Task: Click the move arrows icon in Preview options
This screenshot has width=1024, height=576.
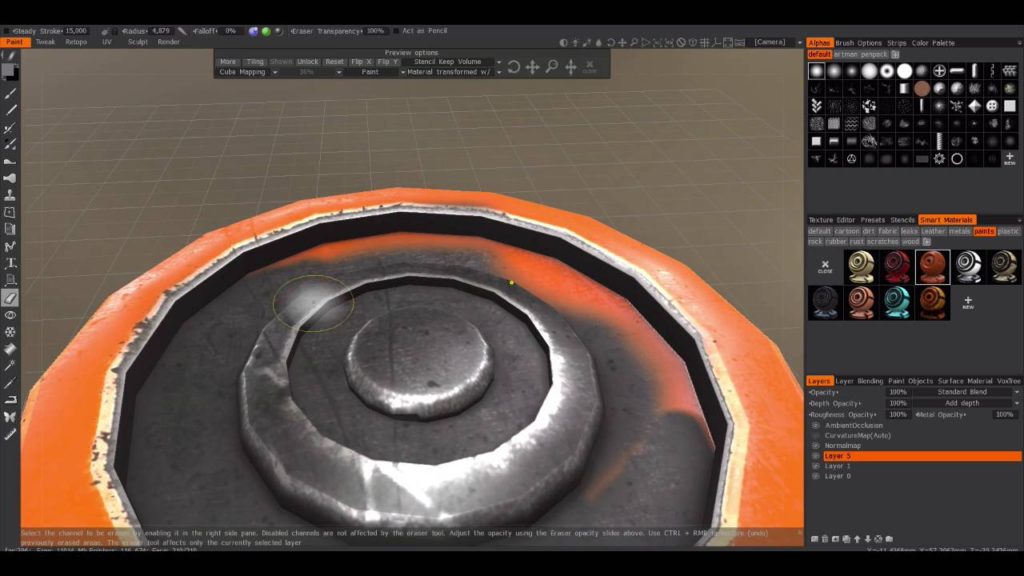Action: point(532,67)
